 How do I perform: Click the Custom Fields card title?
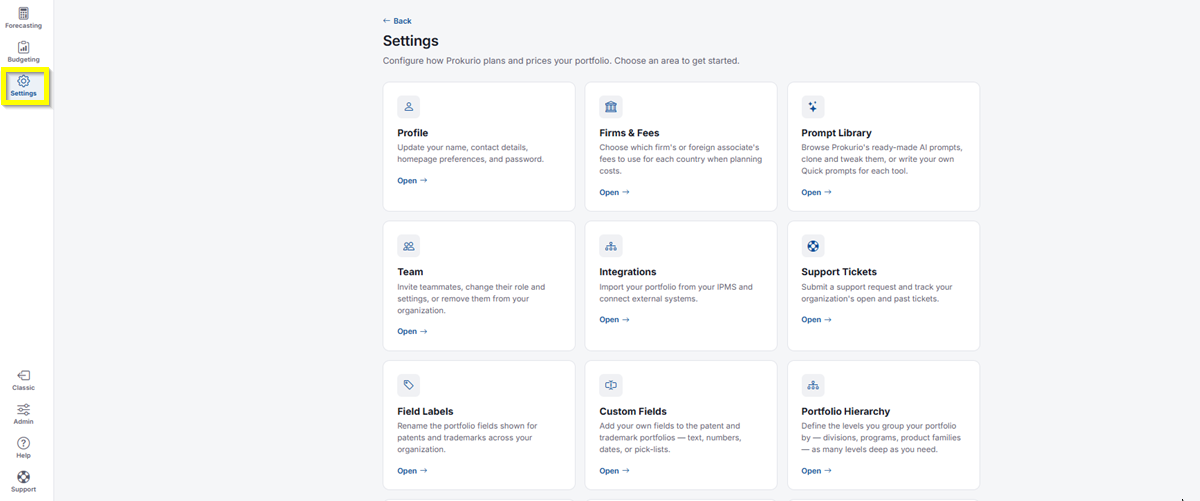pyautogui.click(x=633, y=411)
